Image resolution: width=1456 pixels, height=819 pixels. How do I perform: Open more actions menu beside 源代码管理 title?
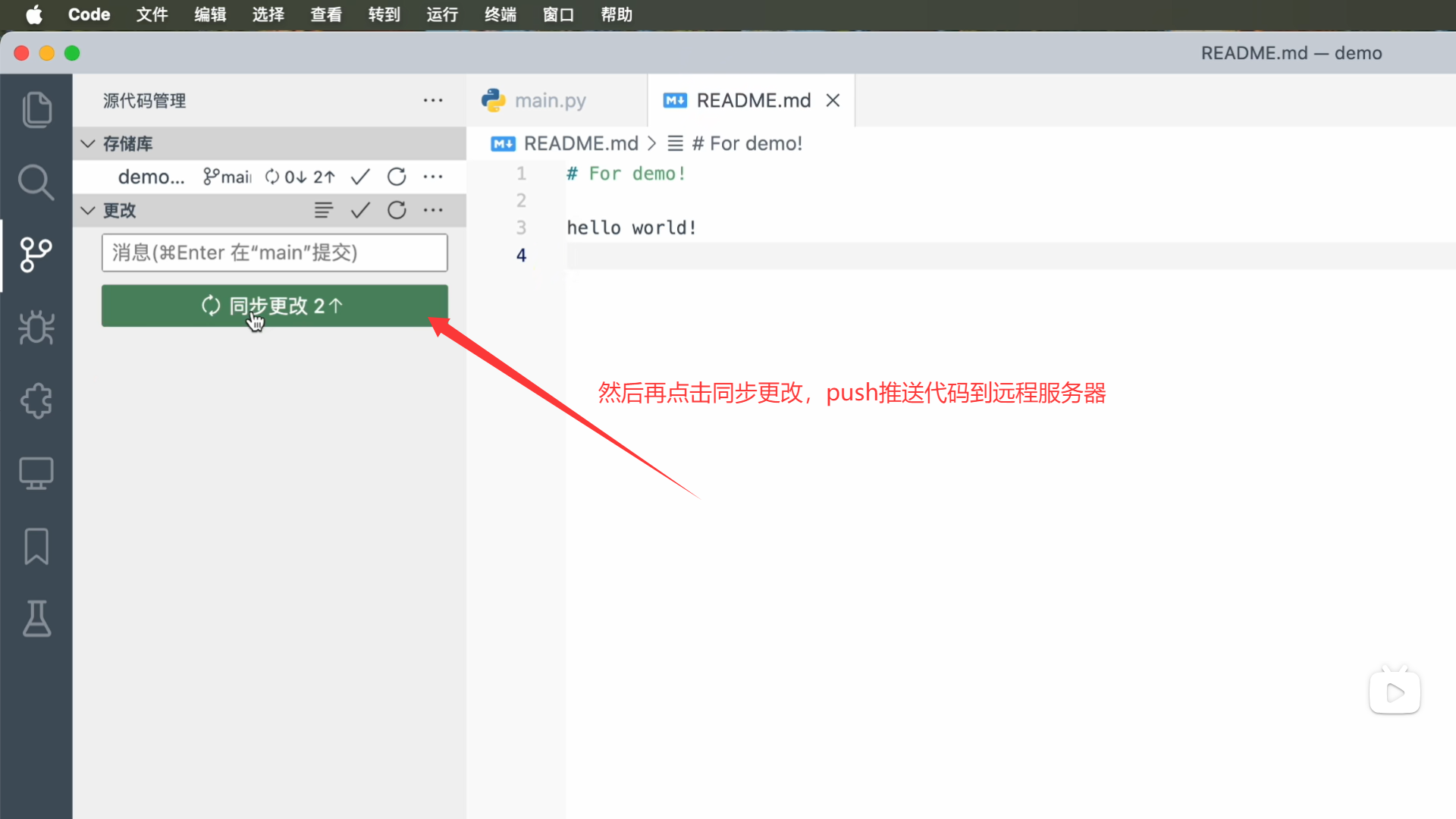pos(433,100)
